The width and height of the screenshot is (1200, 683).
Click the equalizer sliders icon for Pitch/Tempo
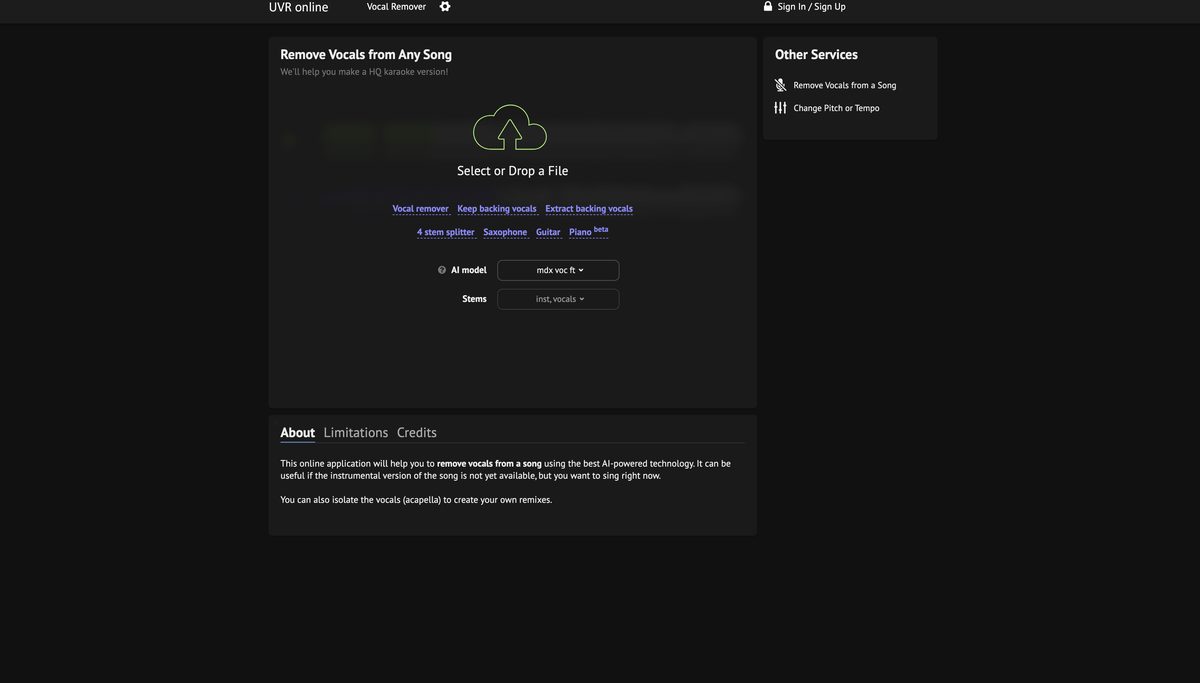pos(780,108)
